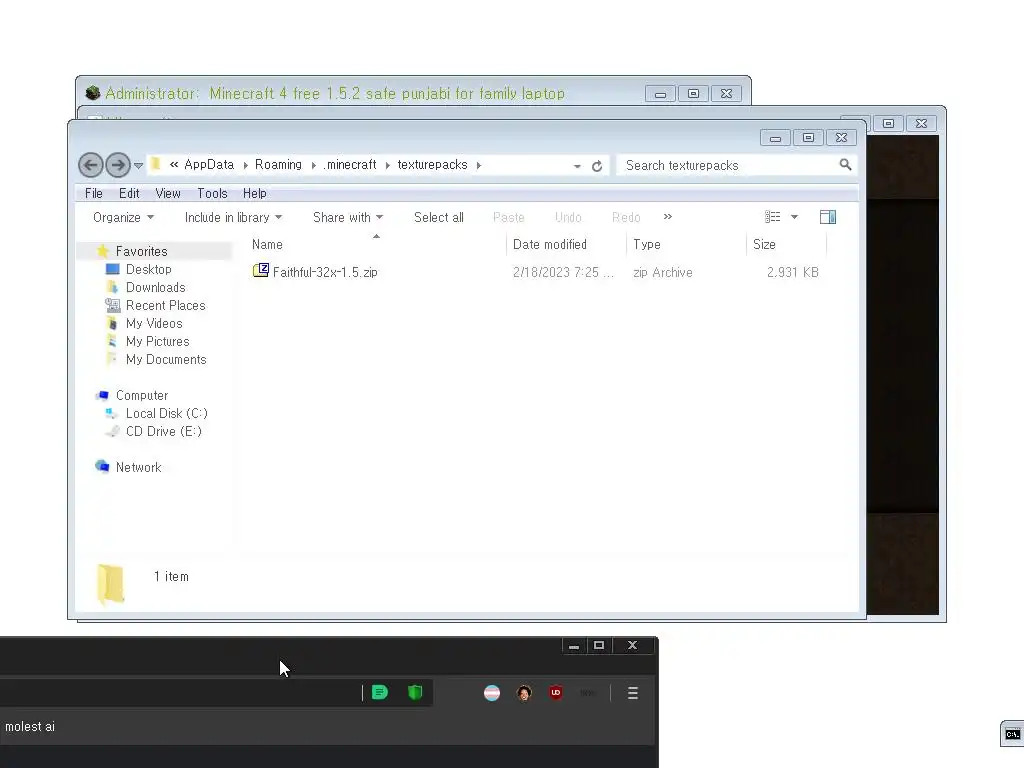The image size is (1024, 768).
Task: Open Downloads in the navigation pane
Action: coord(155,287)
